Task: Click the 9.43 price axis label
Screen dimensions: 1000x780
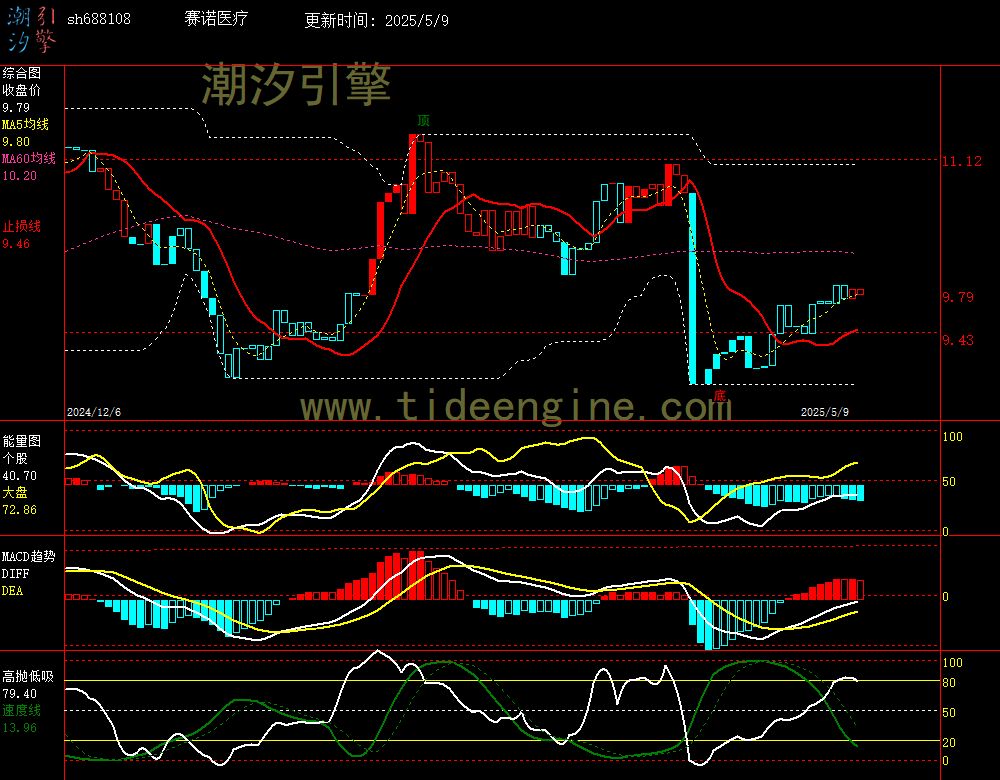Action: [958, 341]
